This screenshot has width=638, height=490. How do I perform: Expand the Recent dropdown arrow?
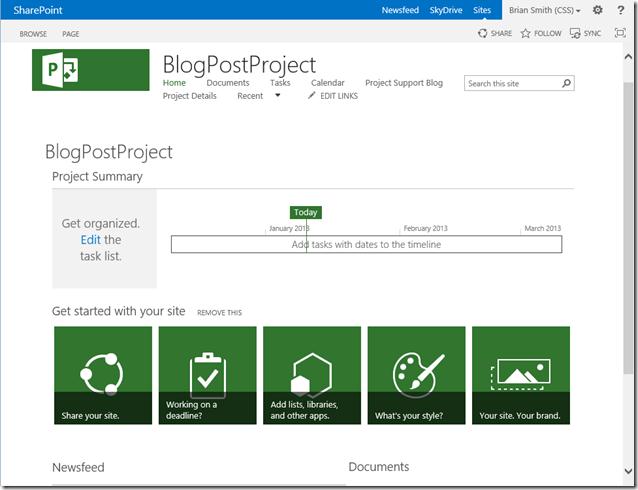pos(277,95)
